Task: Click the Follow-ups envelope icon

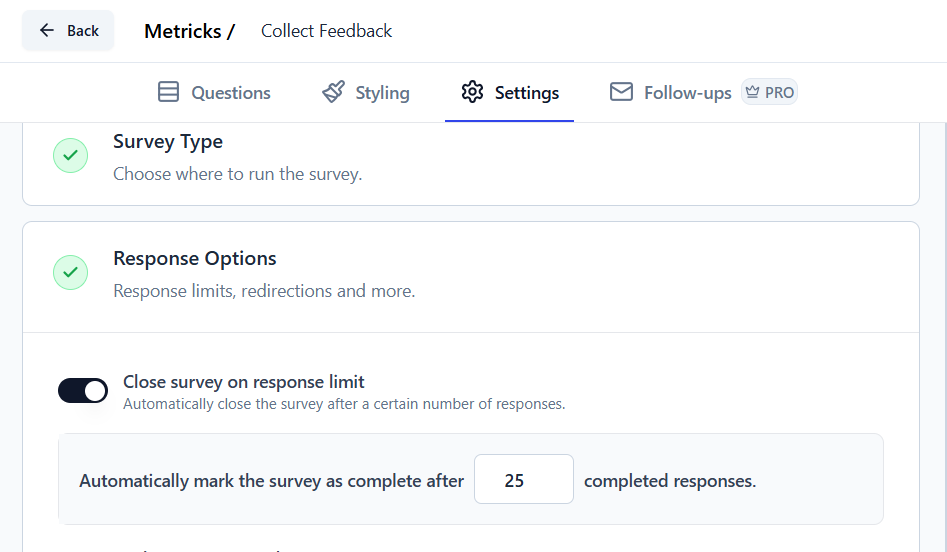Action: 621,93
